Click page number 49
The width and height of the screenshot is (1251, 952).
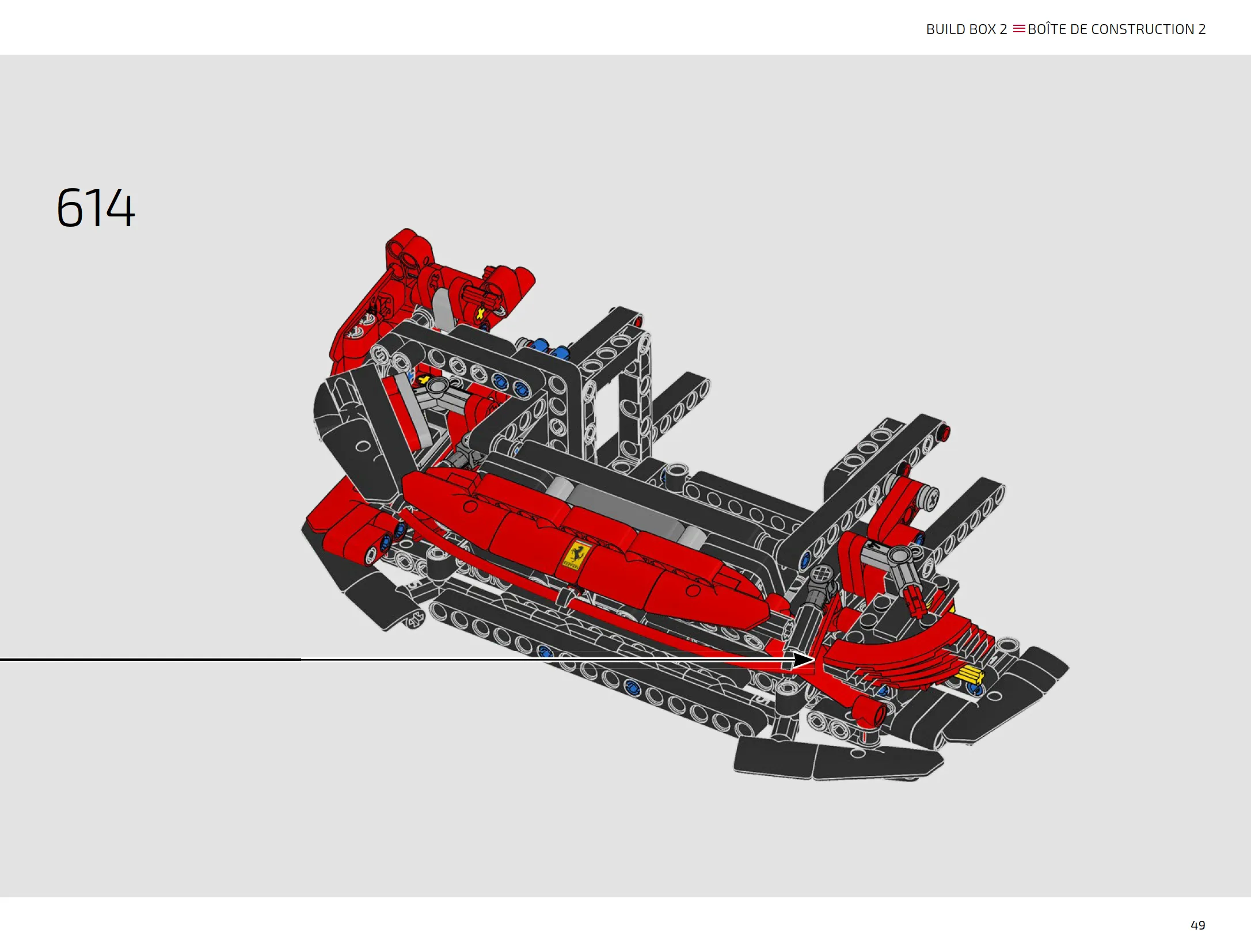tap(1197, 926)
